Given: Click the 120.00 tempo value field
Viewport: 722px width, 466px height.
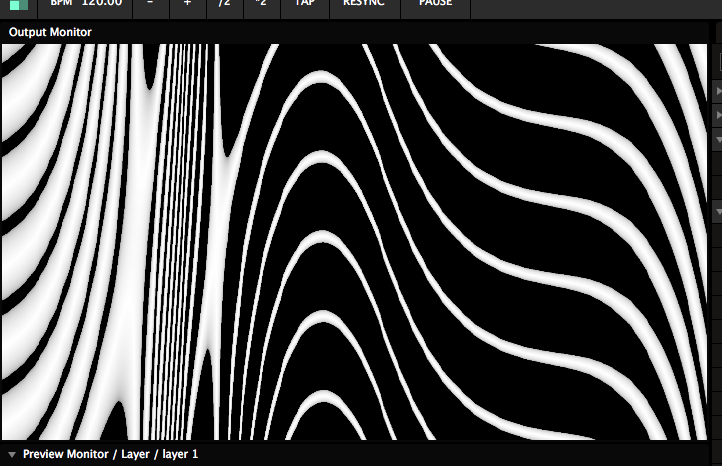Looking at the screenshot, I should click(x=101, y=4).
